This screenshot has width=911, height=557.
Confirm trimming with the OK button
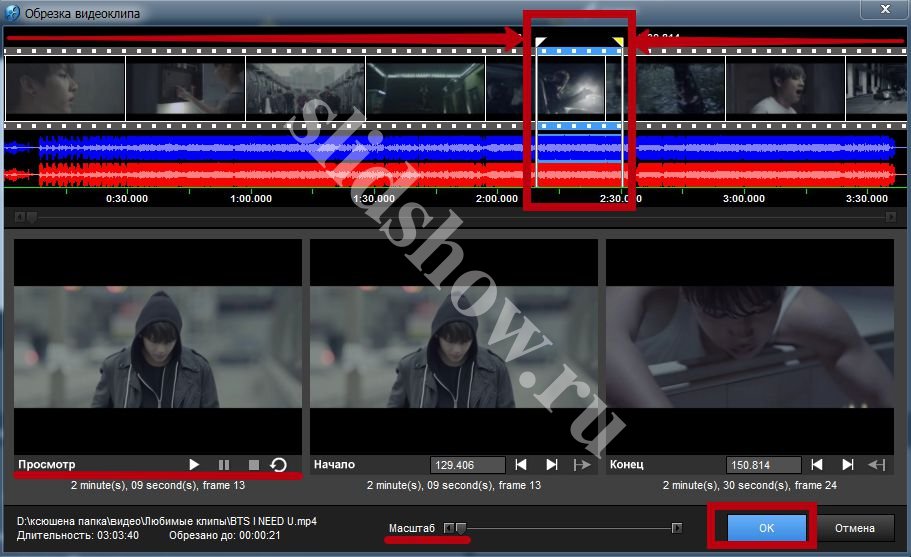[767, 528]
